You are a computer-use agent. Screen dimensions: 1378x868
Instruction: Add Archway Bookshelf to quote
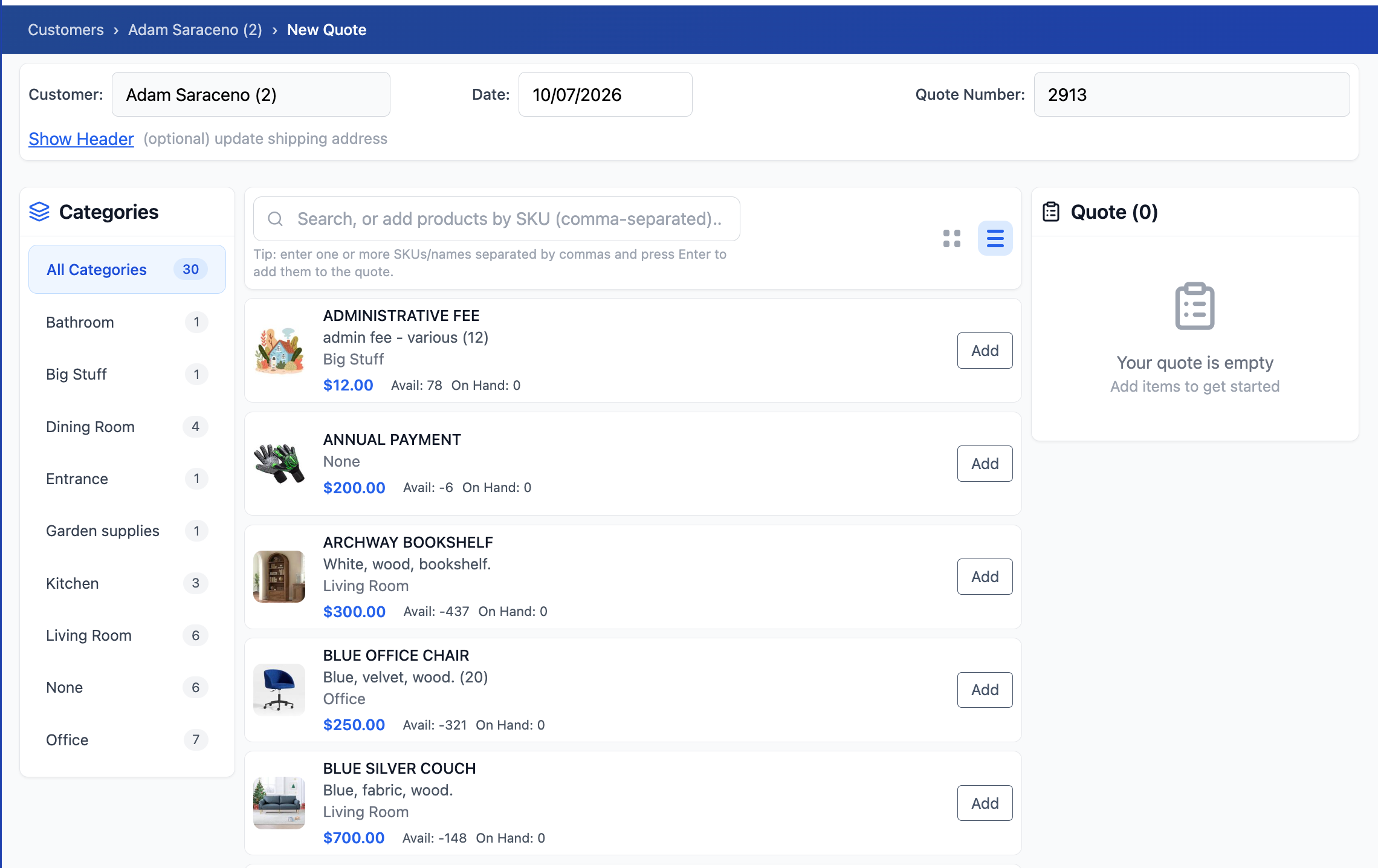point(985,577)
